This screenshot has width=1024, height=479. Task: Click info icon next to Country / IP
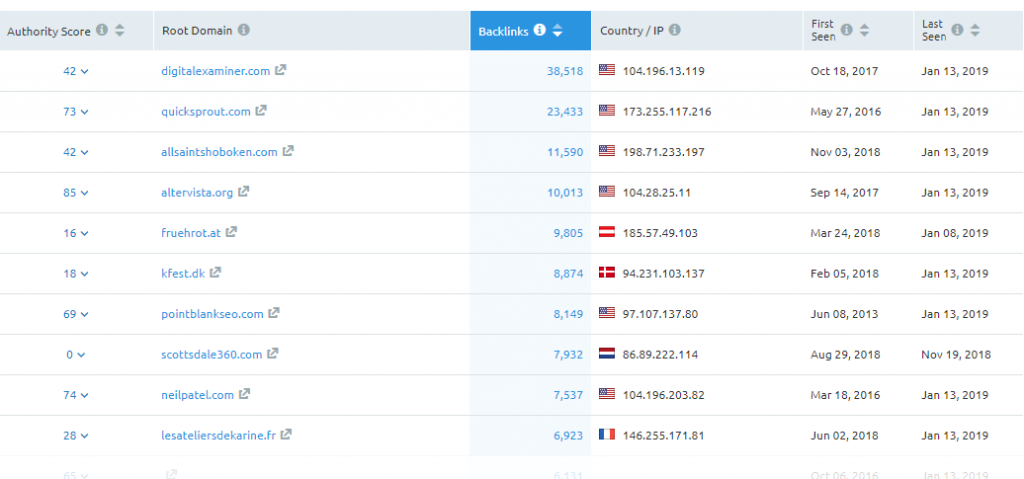point(675,30)
